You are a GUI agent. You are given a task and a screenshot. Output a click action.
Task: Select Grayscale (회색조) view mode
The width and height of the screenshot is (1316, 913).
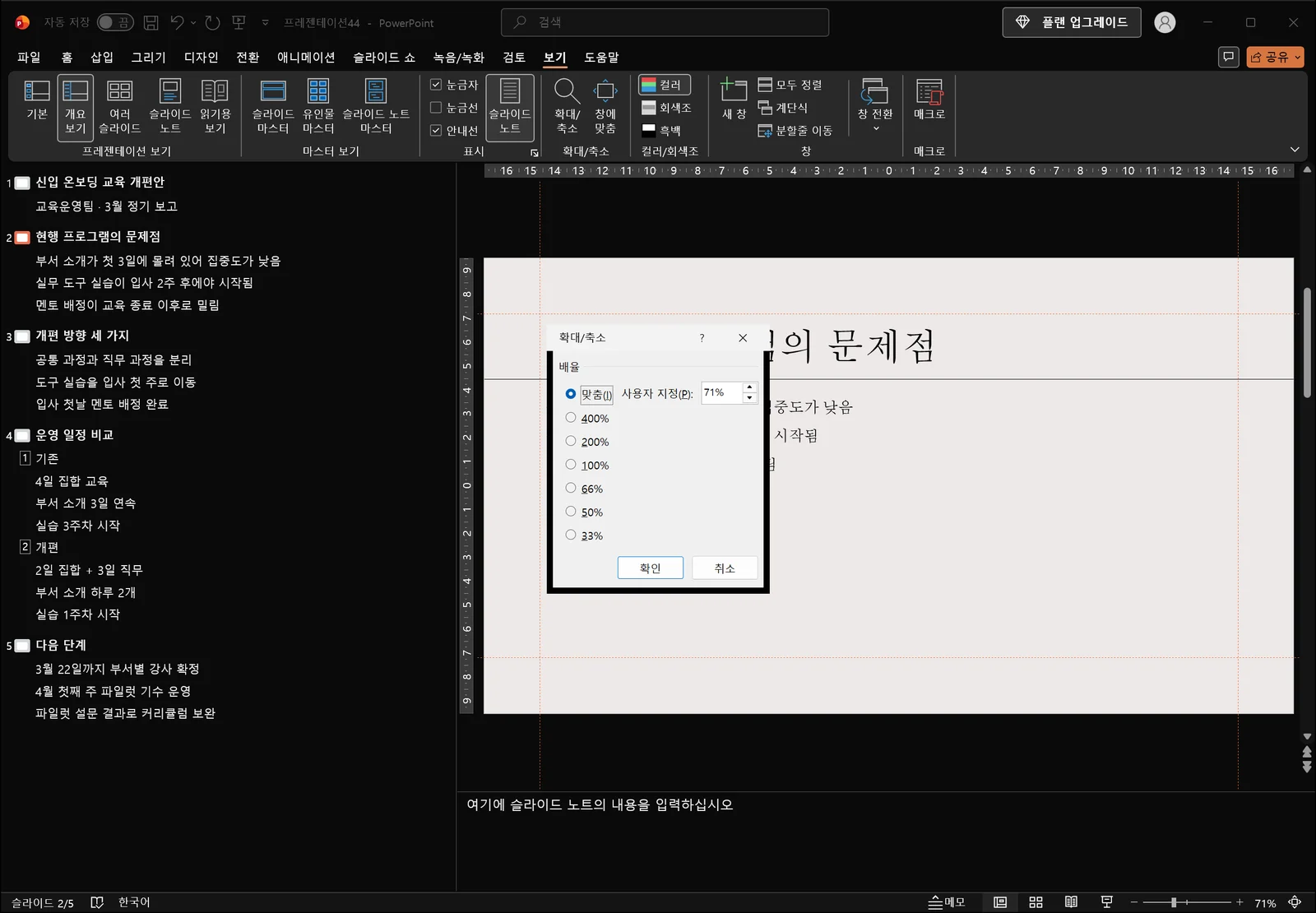[667, 108]
